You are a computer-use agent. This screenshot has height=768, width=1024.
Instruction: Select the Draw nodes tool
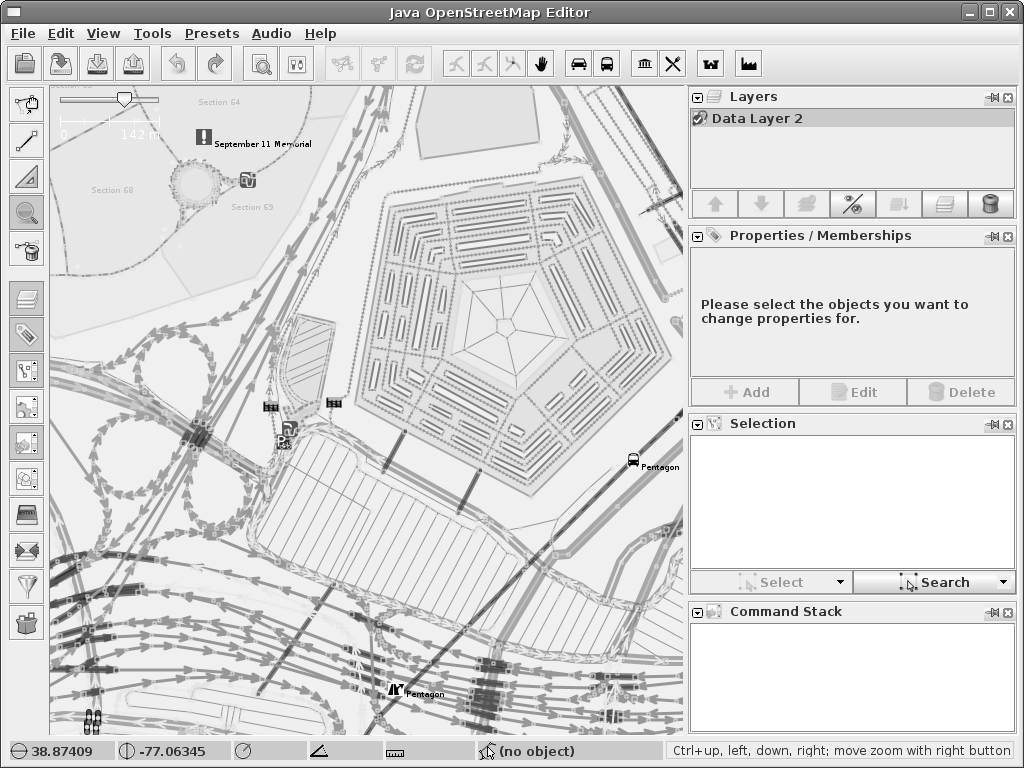pos(27,140)
